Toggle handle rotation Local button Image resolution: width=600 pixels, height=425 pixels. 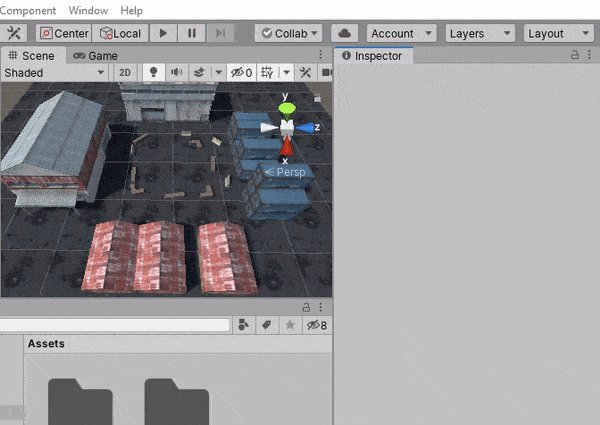click(x=120, y=33)
